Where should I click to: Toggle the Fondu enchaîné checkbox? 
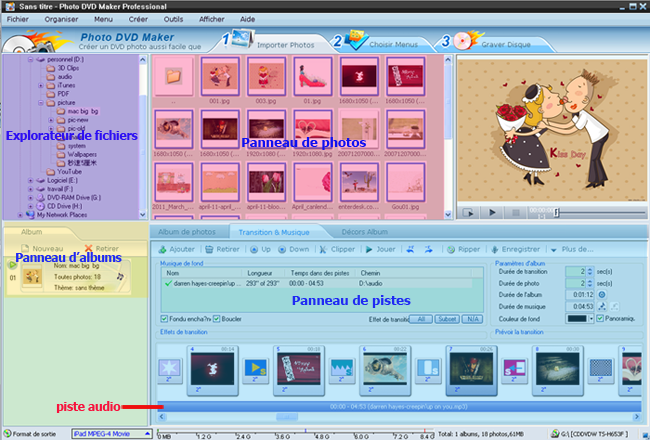(164, 319)
